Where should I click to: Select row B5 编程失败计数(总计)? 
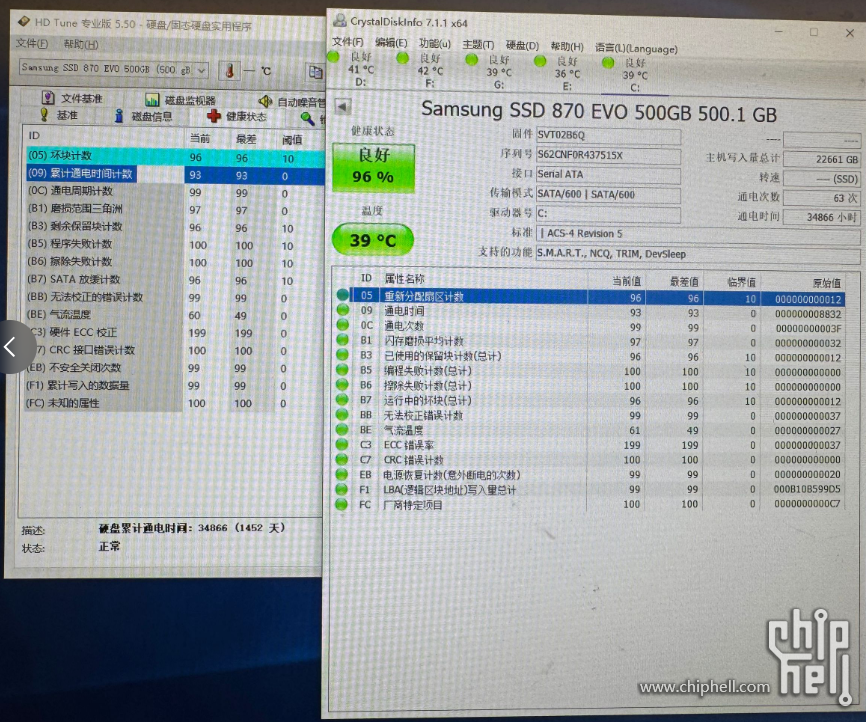589,371
